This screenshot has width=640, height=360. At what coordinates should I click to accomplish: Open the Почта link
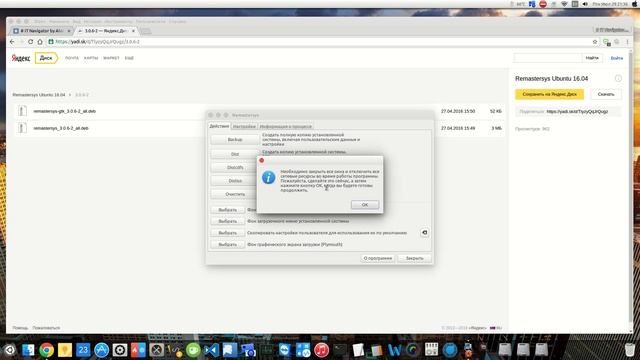pos(72,58)
